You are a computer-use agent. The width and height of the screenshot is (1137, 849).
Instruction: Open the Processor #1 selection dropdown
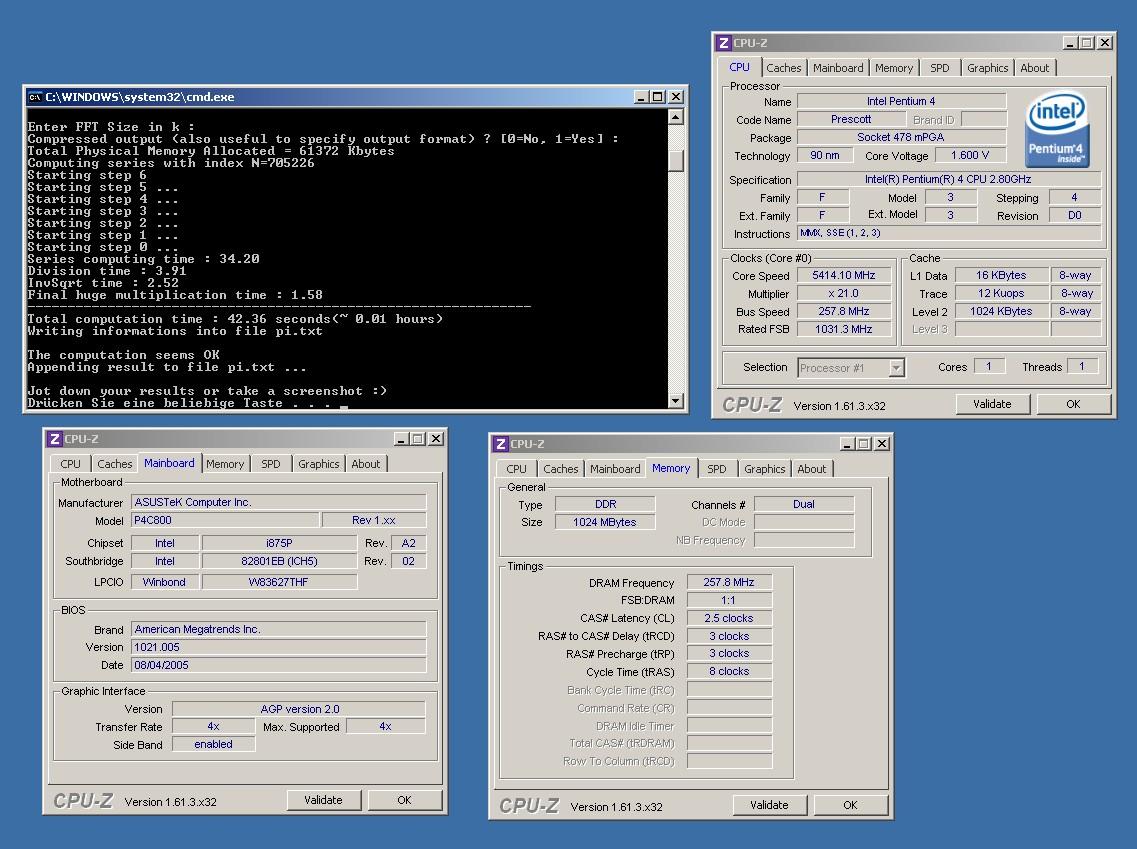[896, 368]
